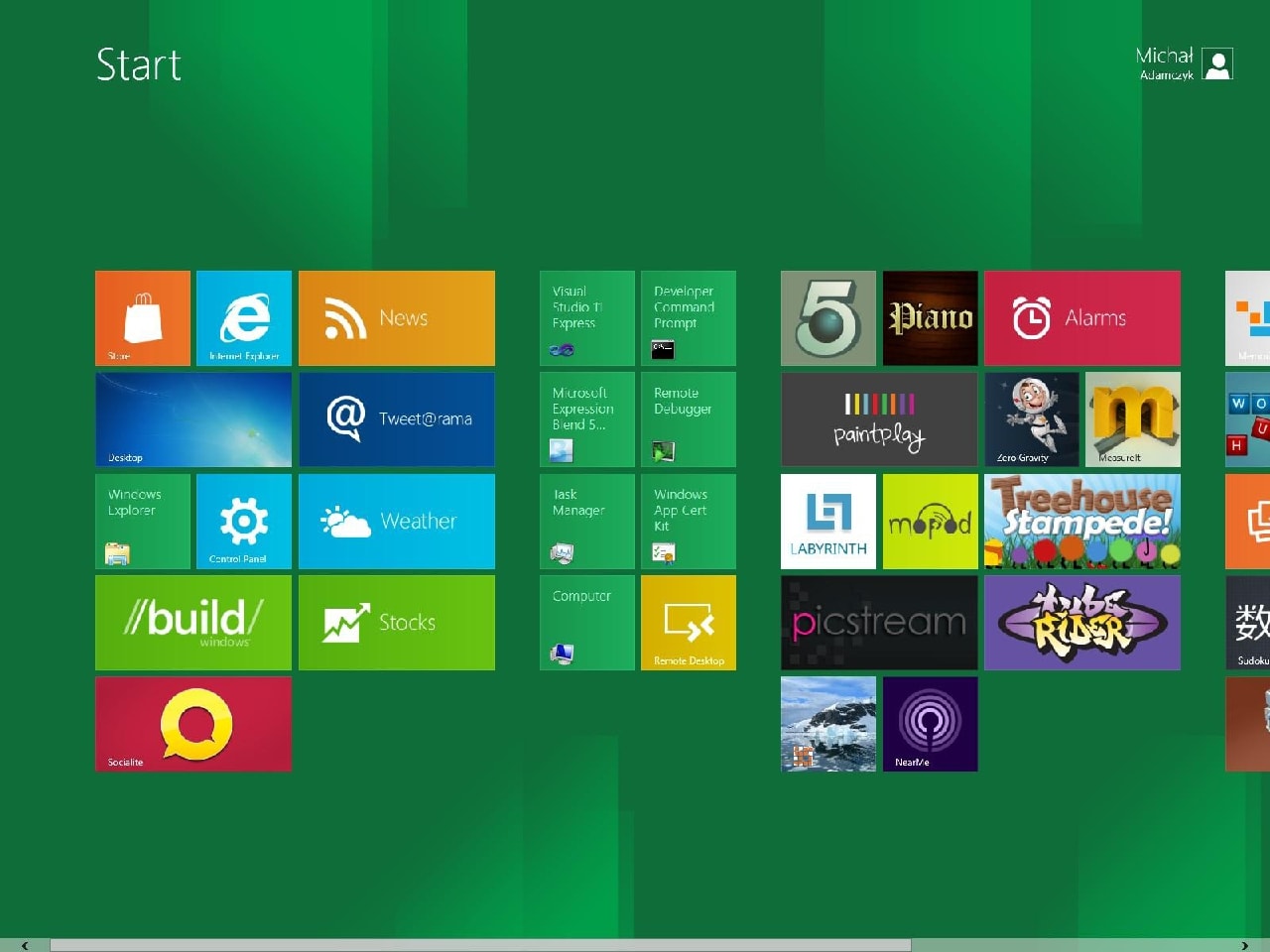Open Task Manager
1270x952 pixels.
(x=585, y=521)
